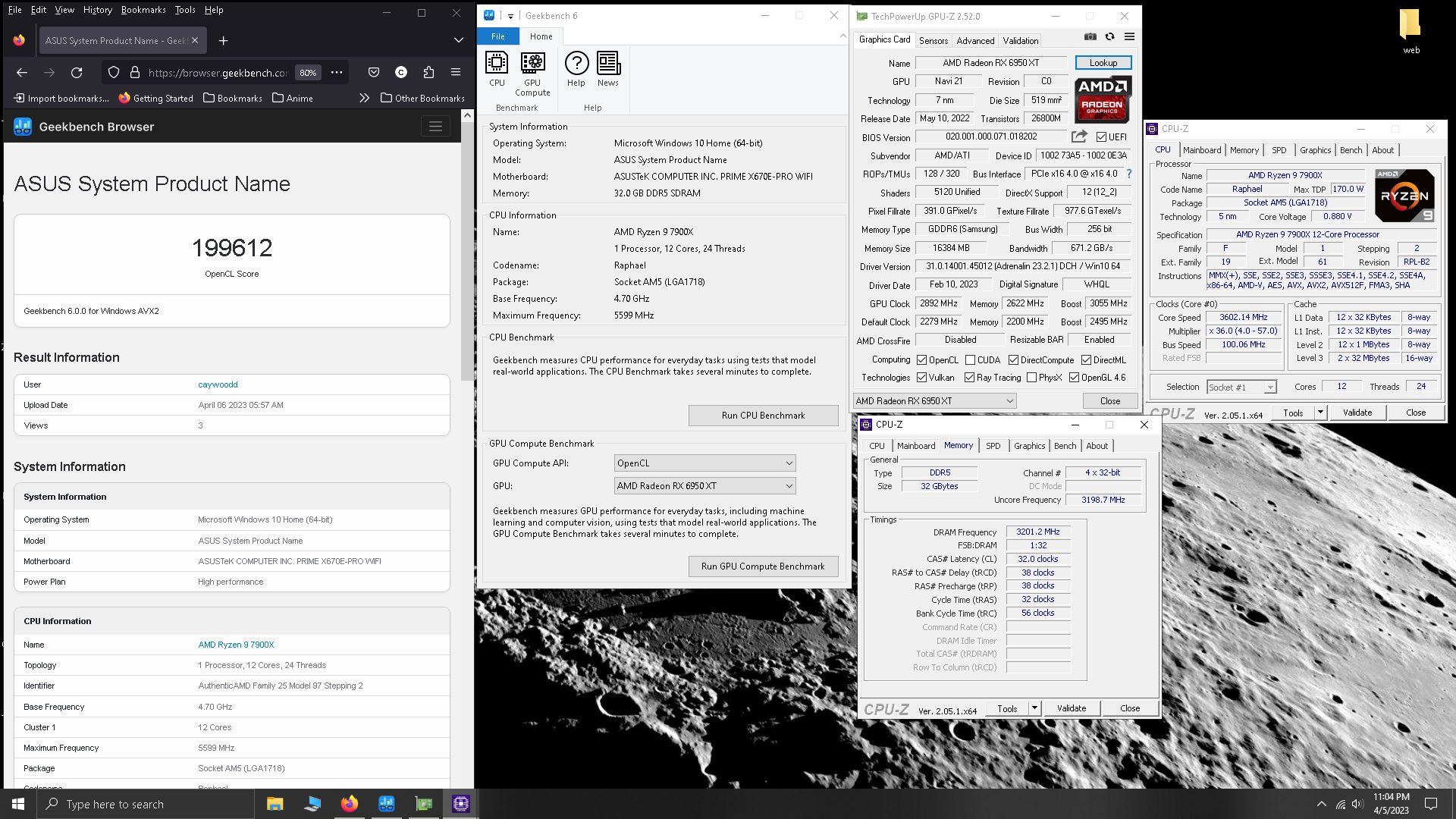Click Lookup button in GPU-Z
This screenshot has height=819, width=1456.
(x=1103, y=63)
